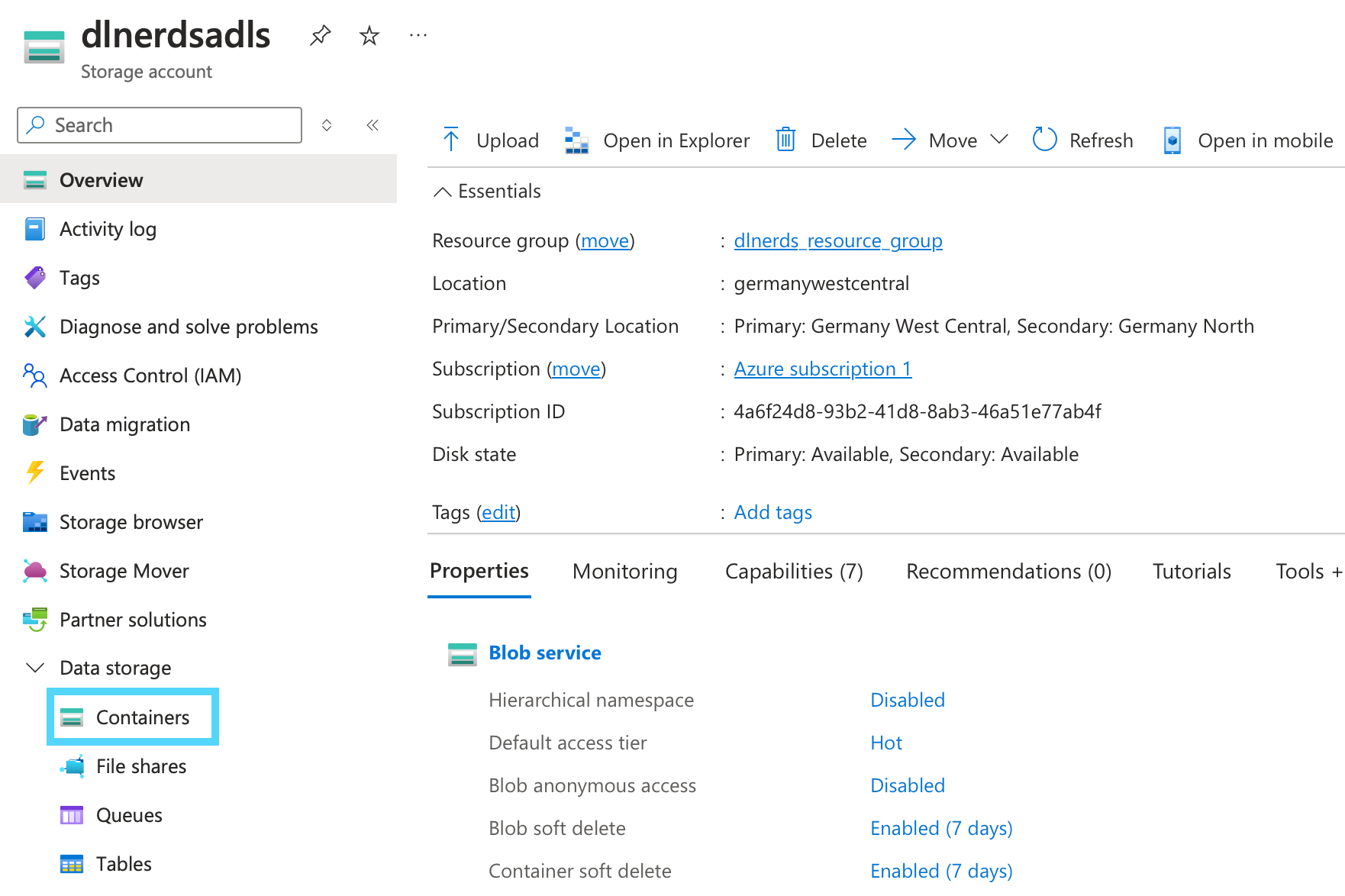Collapse the Essentials section

tap(443, 192)
